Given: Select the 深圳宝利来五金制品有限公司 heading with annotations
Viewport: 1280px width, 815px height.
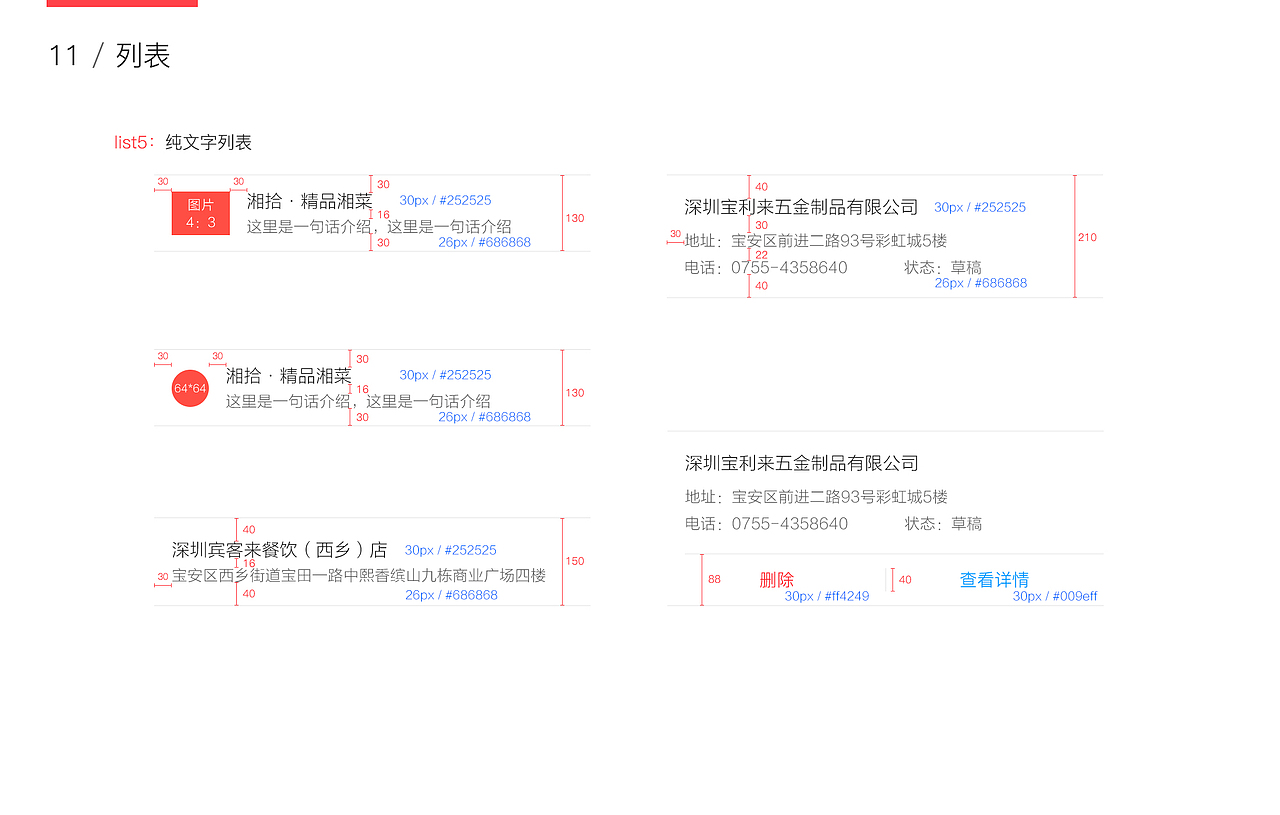Looking at the screenshot, I should click(x=802, y=206).
